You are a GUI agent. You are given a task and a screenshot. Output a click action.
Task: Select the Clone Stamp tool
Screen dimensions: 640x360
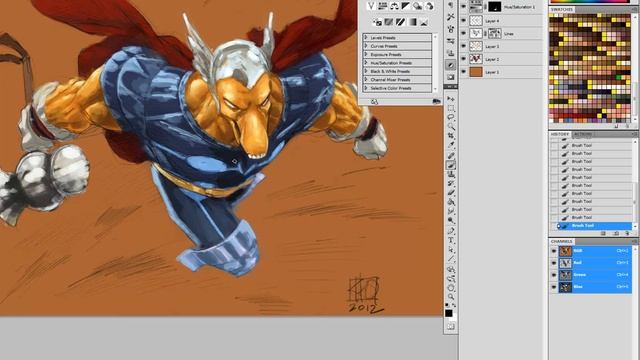pos(451,174)
